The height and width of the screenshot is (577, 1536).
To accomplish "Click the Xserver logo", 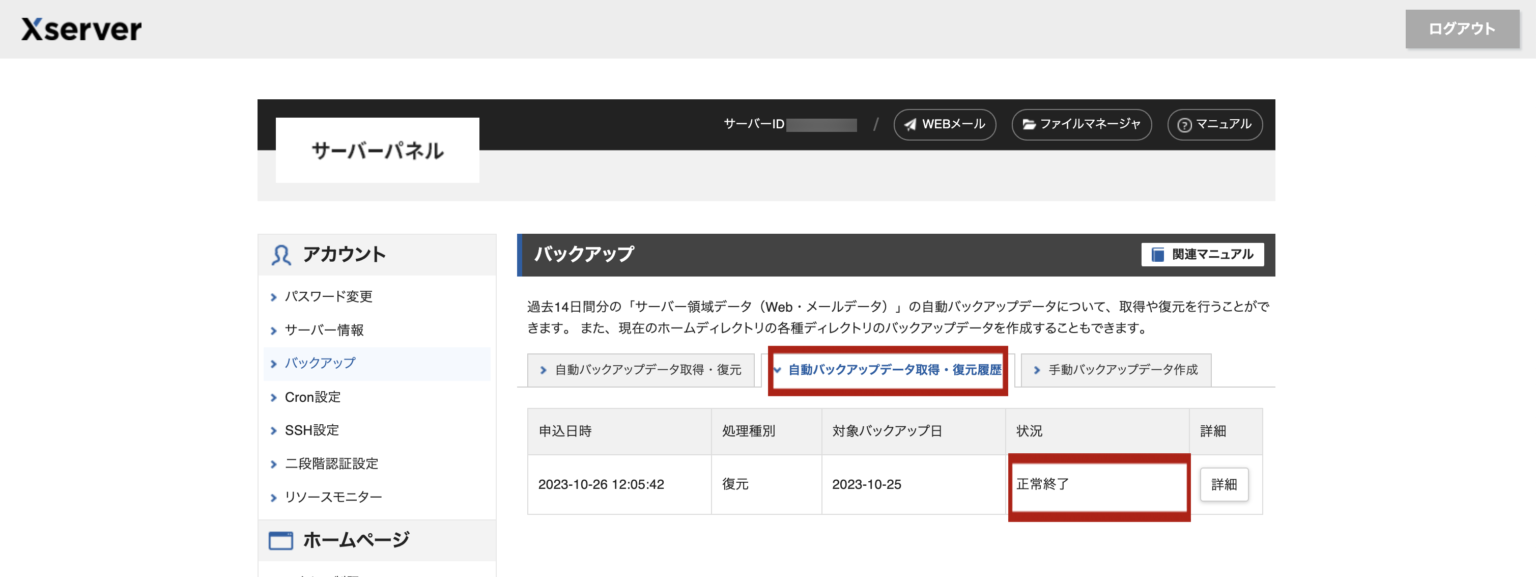I will point(79,29).
